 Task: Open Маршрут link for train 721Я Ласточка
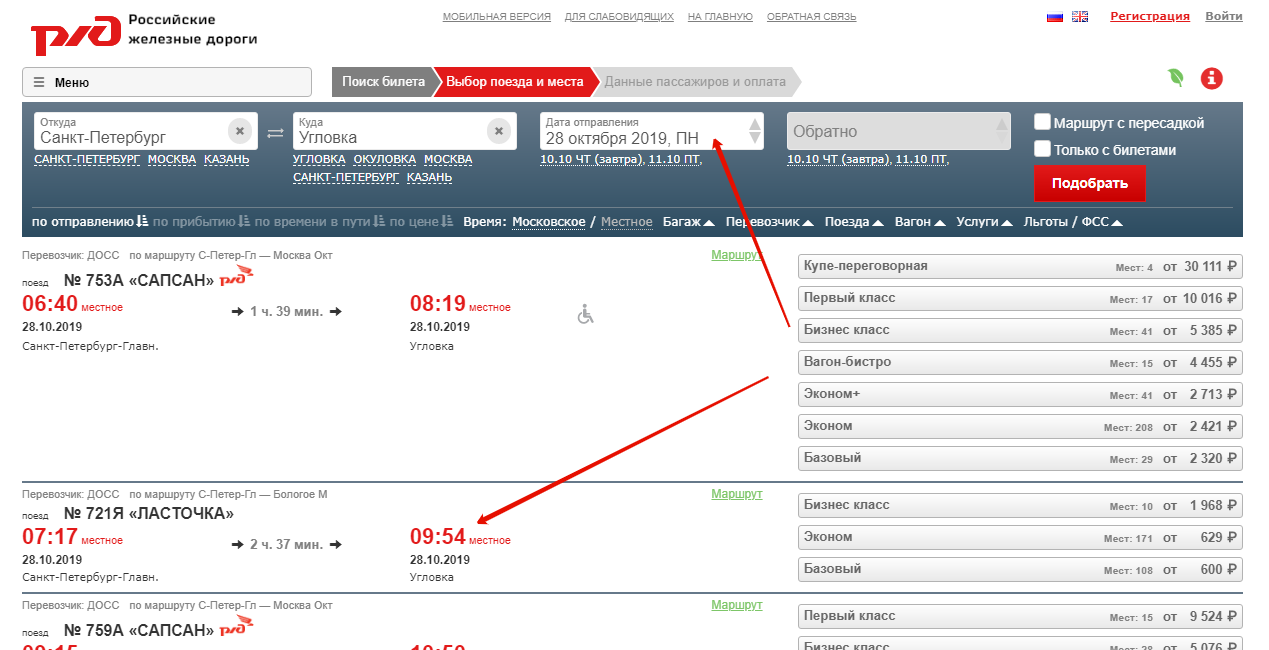(736, 494)
